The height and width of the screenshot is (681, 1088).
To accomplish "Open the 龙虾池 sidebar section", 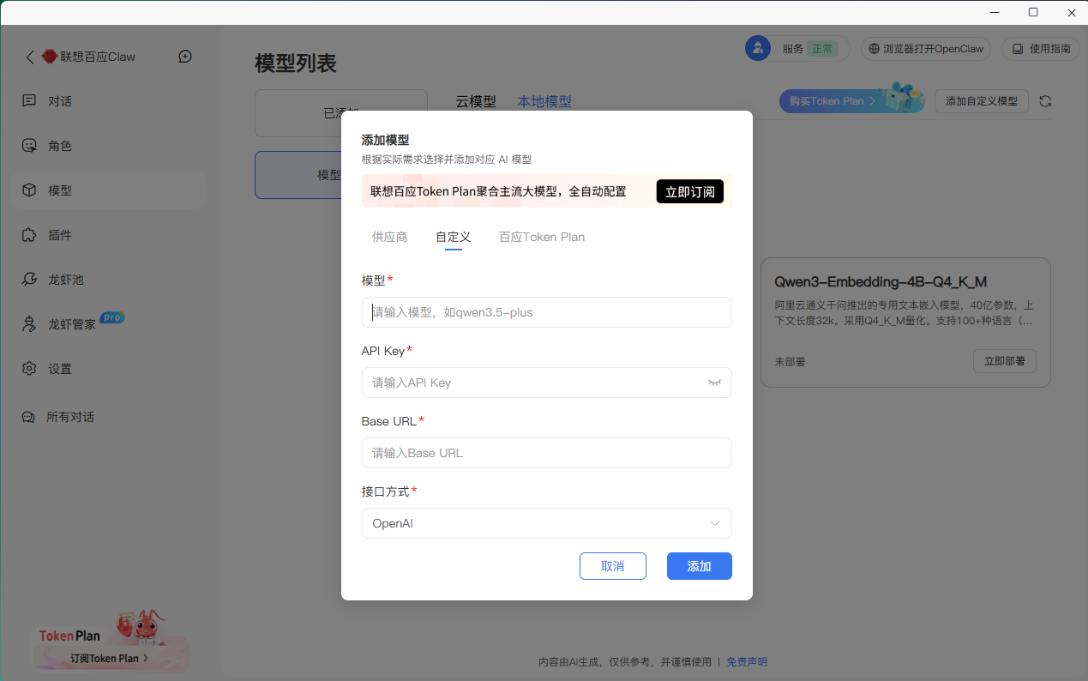I will coord(110,280).
